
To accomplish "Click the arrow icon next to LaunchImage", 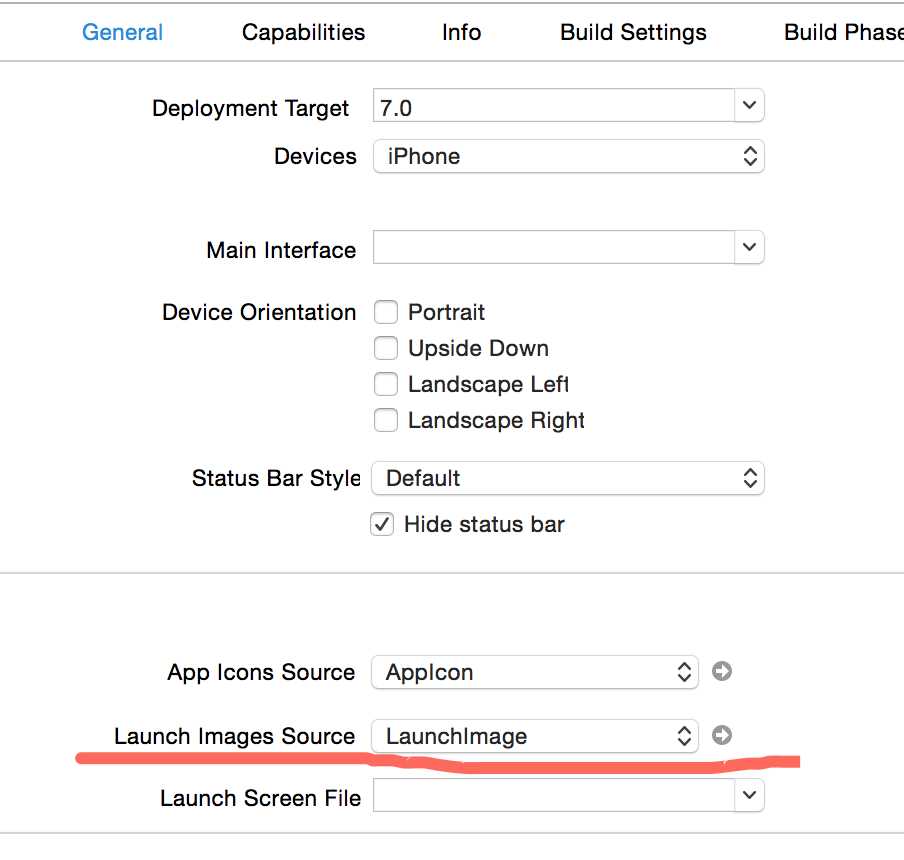I will pyautogui.click(x=721, y=735).
